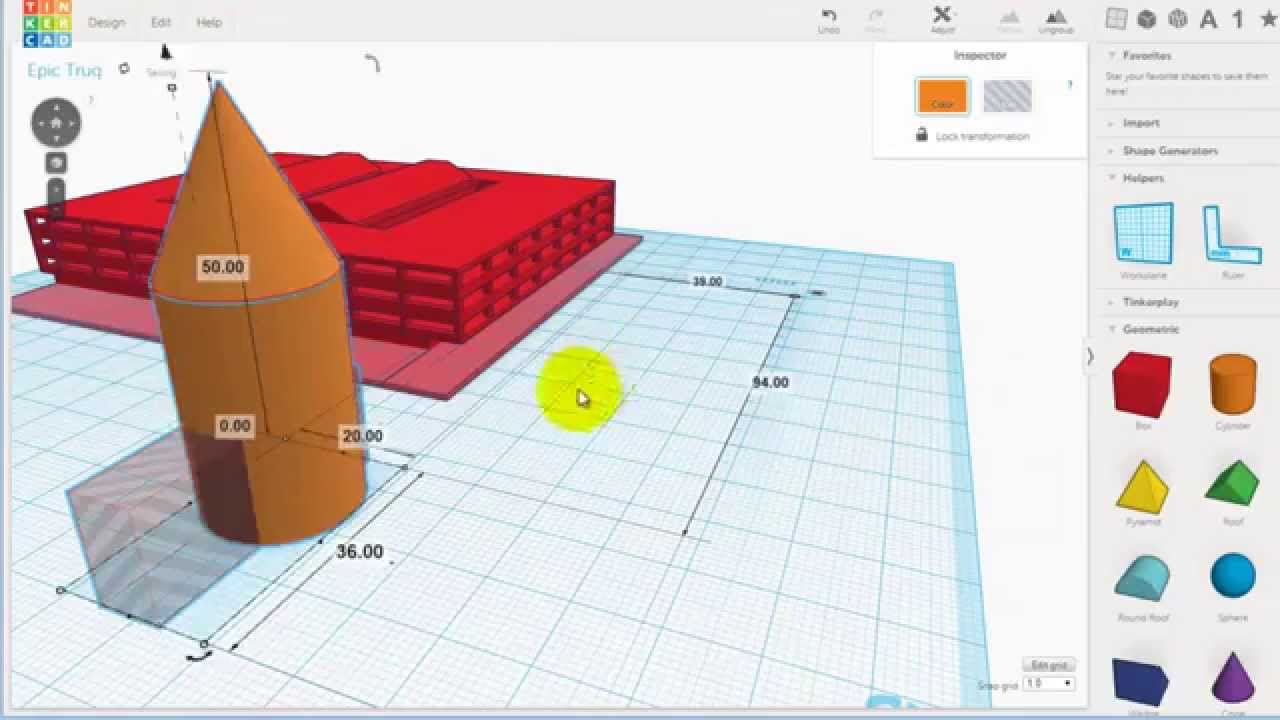Screen dimensions: 1280x720
Task: Click the curved rotation arrow above the model
Action: point(372,64)
